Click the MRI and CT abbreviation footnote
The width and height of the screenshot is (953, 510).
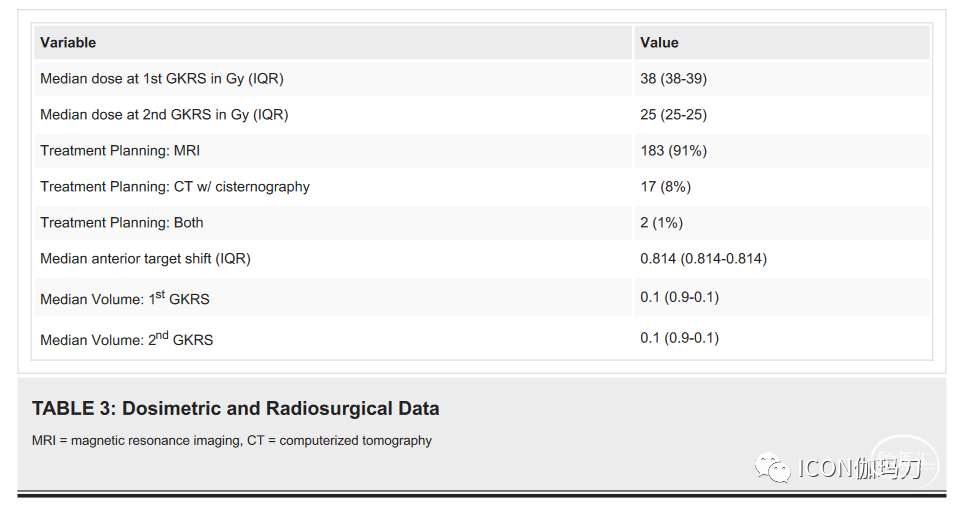232,440
